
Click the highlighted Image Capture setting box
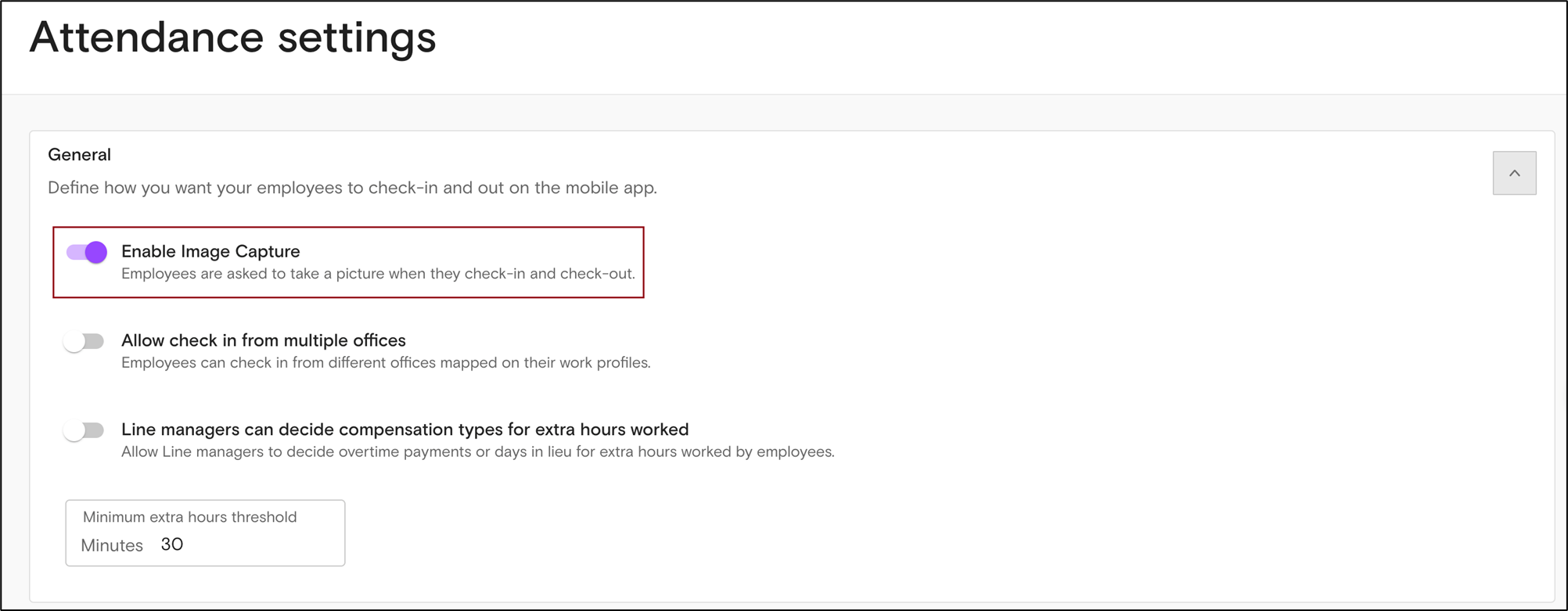click(x=348, y=262)
